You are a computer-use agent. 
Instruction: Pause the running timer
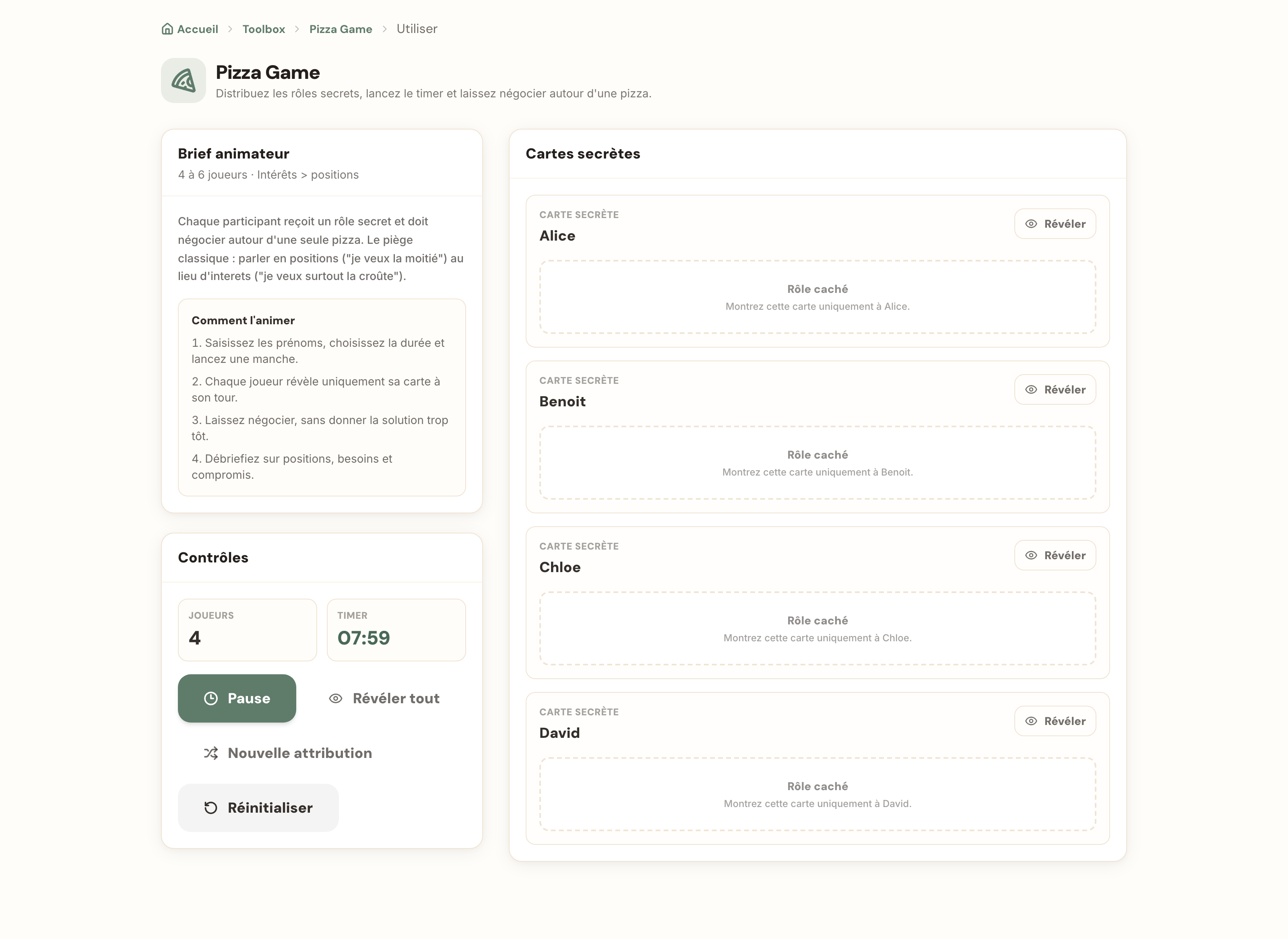pos(237,698)
